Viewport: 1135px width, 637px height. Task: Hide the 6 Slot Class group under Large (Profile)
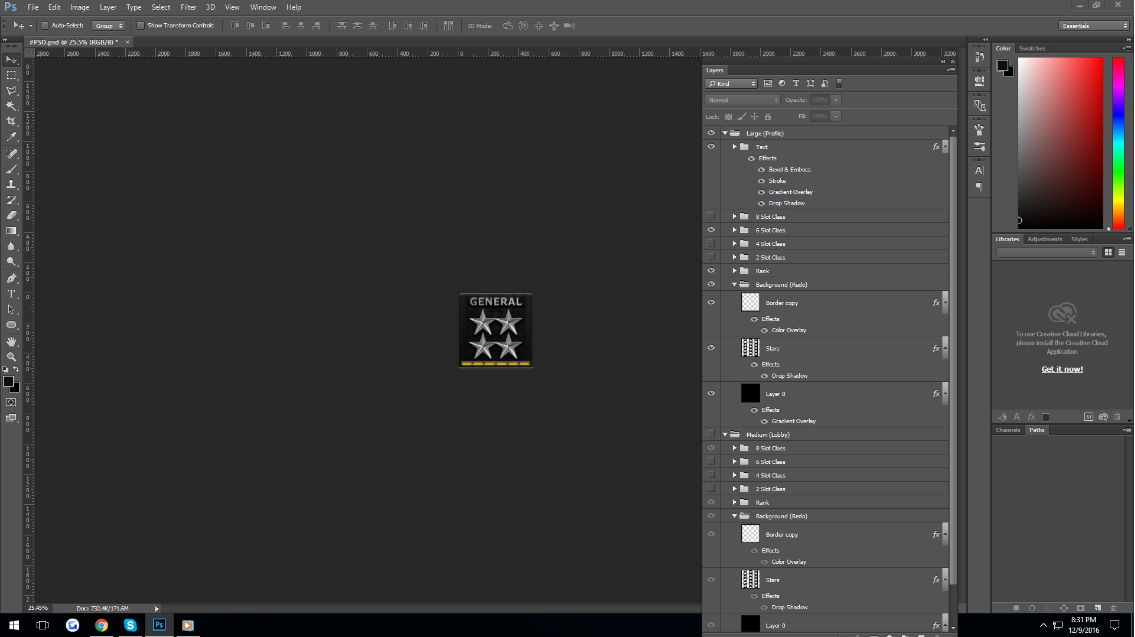pyautogui.click(x=711, y=230)
